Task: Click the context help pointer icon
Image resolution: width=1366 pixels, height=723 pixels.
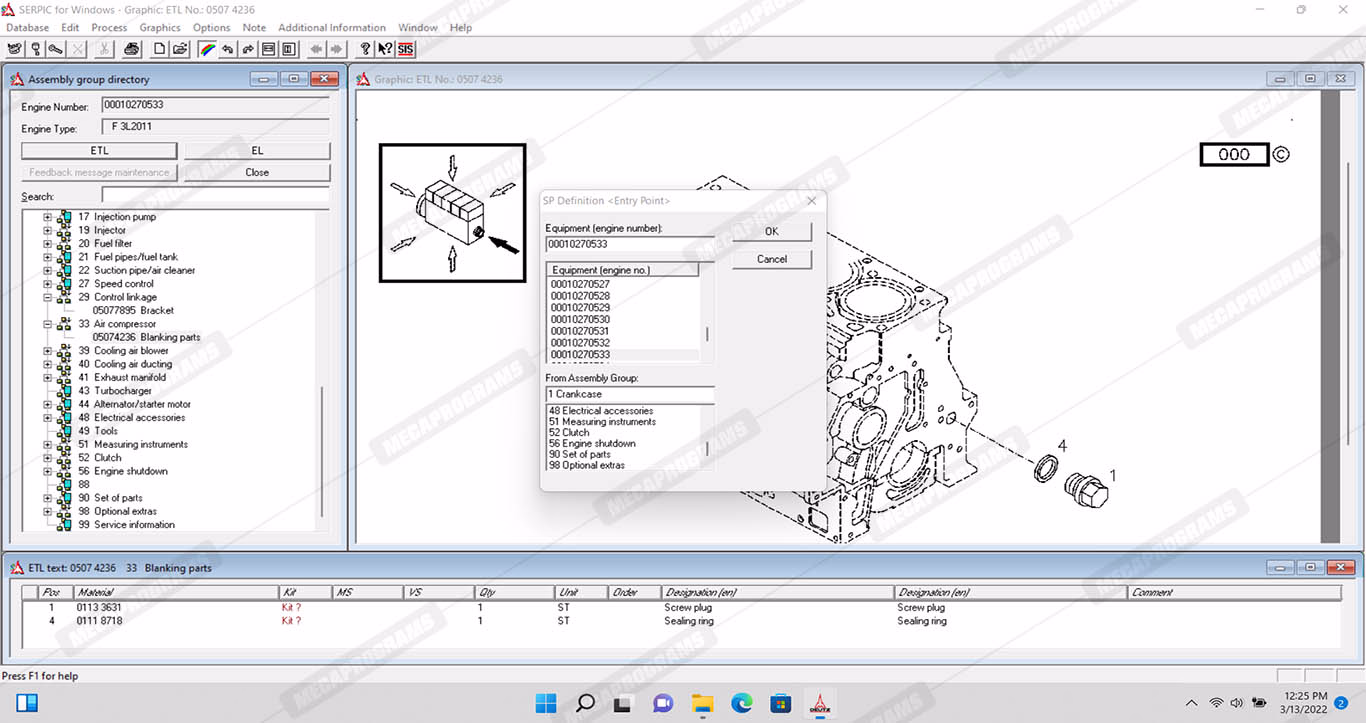Action: [x=385, y=48]
